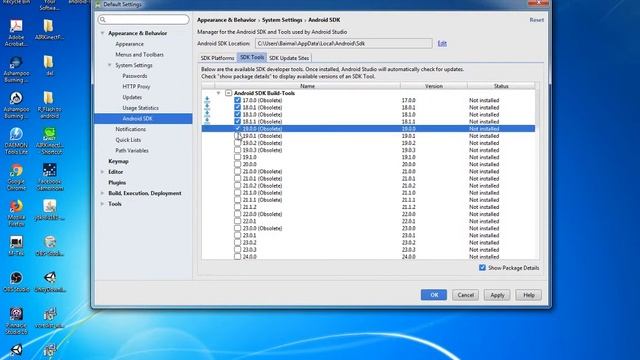Open OBS Studio desktop shortcut
This screenshot has width=640, height=360.
[x=16, y=282]
